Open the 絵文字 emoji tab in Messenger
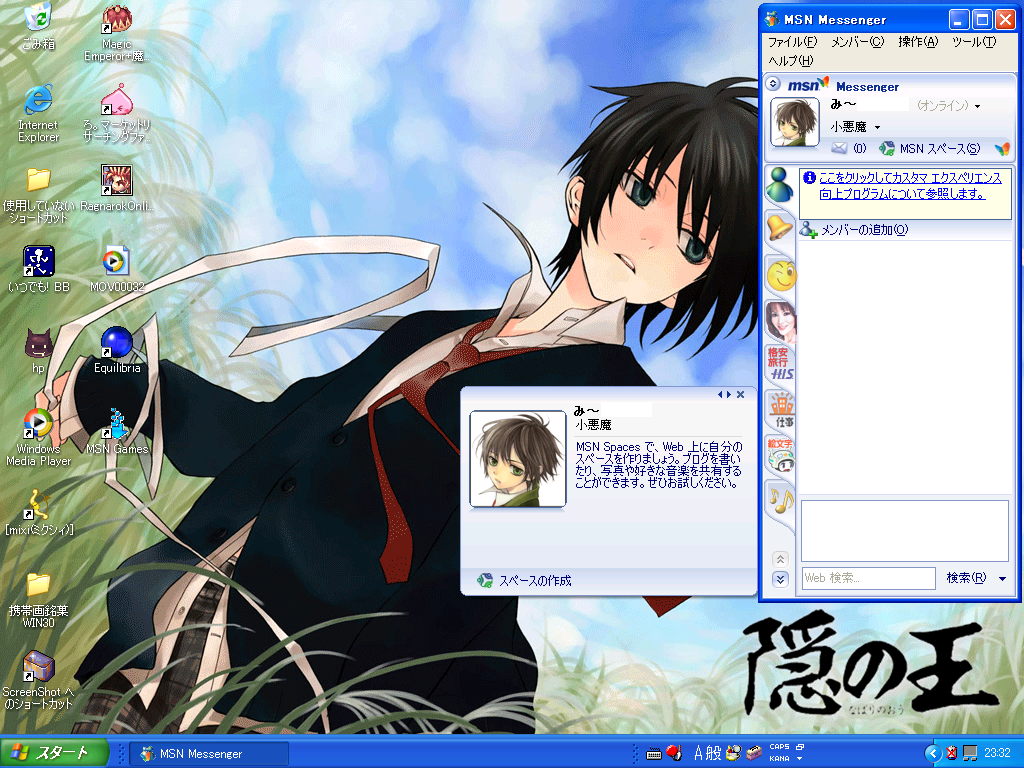Screen dimensions: 1024x768 coord(780,455)
